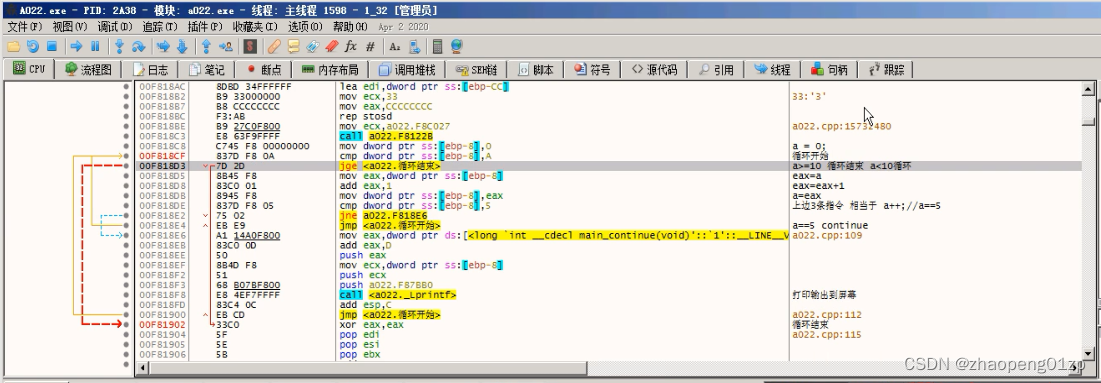Select the highlighted jge <a022.循环结束> instruction

(390, 166)
